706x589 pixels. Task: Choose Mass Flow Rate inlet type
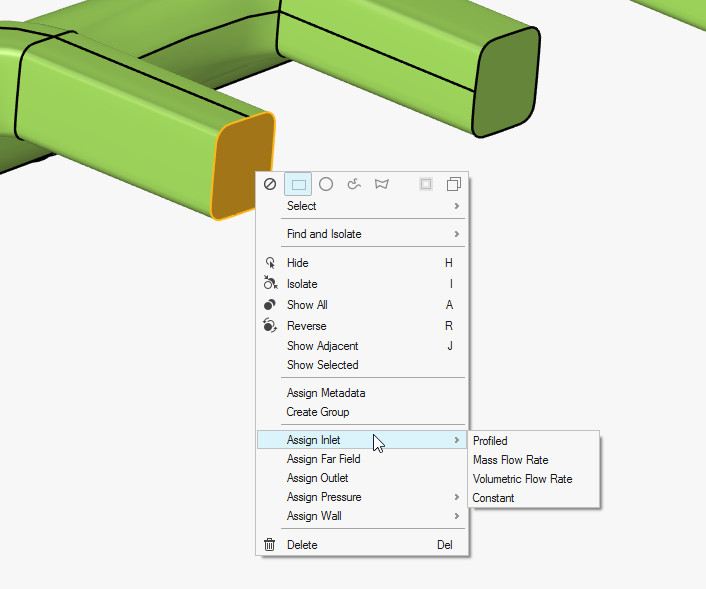point(510,460)
